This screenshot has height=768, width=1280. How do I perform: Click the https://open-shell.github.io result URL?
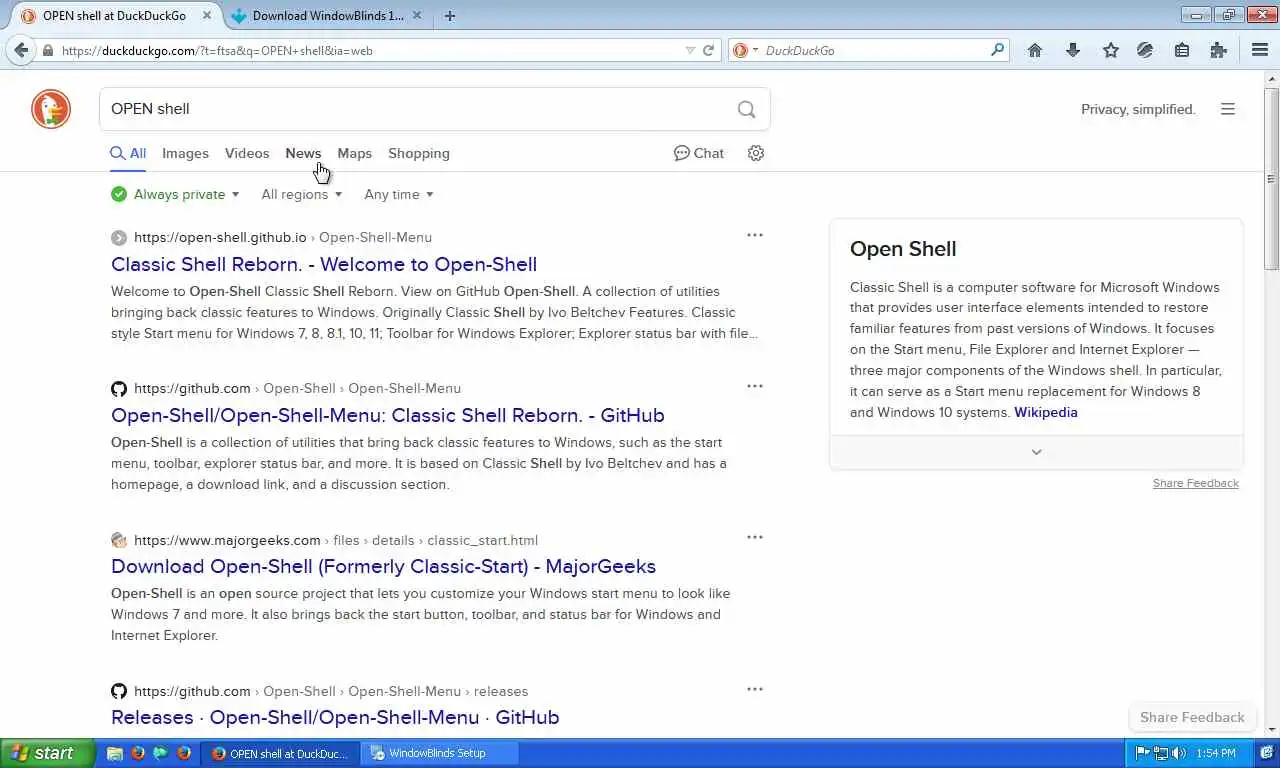point(220,237)
